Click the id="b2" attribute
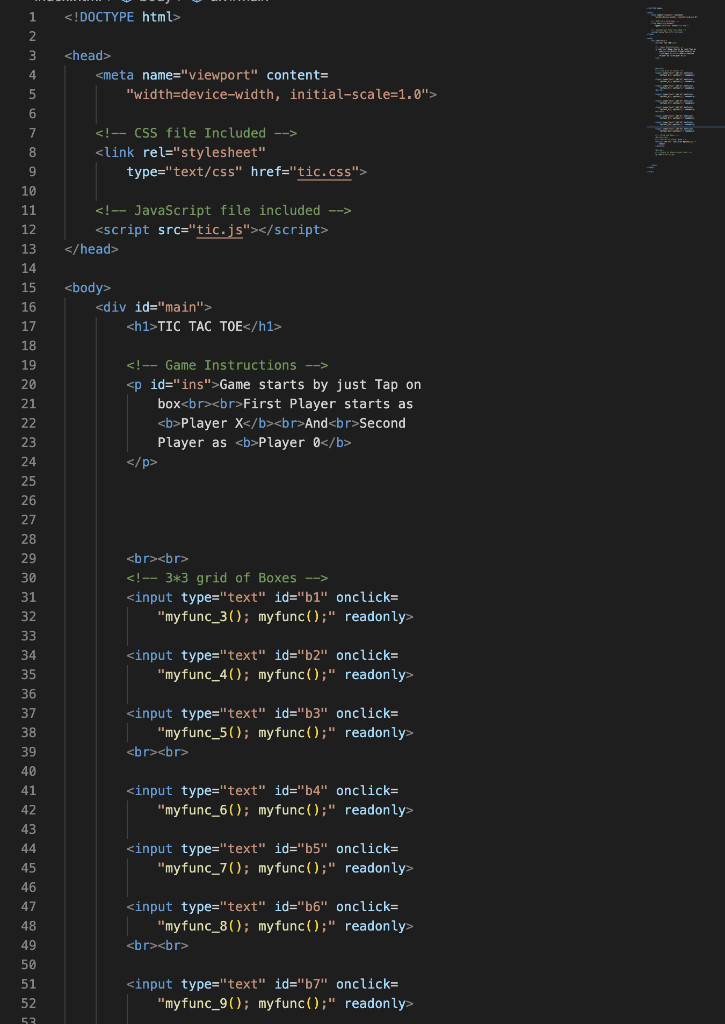The width and height of the screenshot is (725, 1024). point(301,656)
